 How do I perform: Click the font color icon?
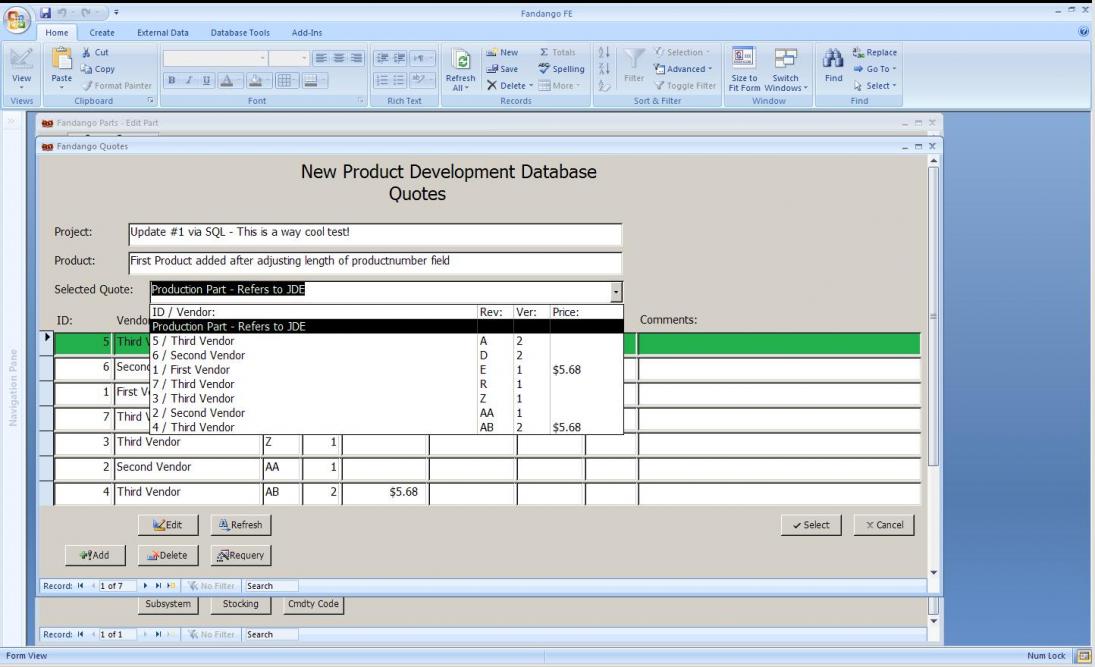pos(226,80)
